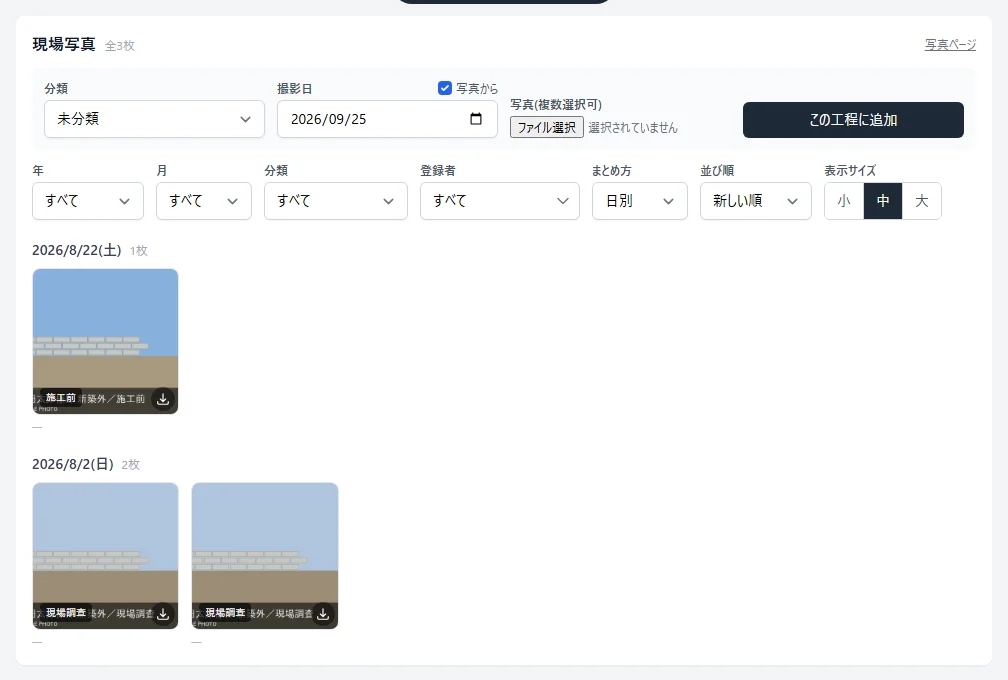This screenshot has height=680, width=1008.
Task: Select medium 中 display size
Action: (883, 201)
